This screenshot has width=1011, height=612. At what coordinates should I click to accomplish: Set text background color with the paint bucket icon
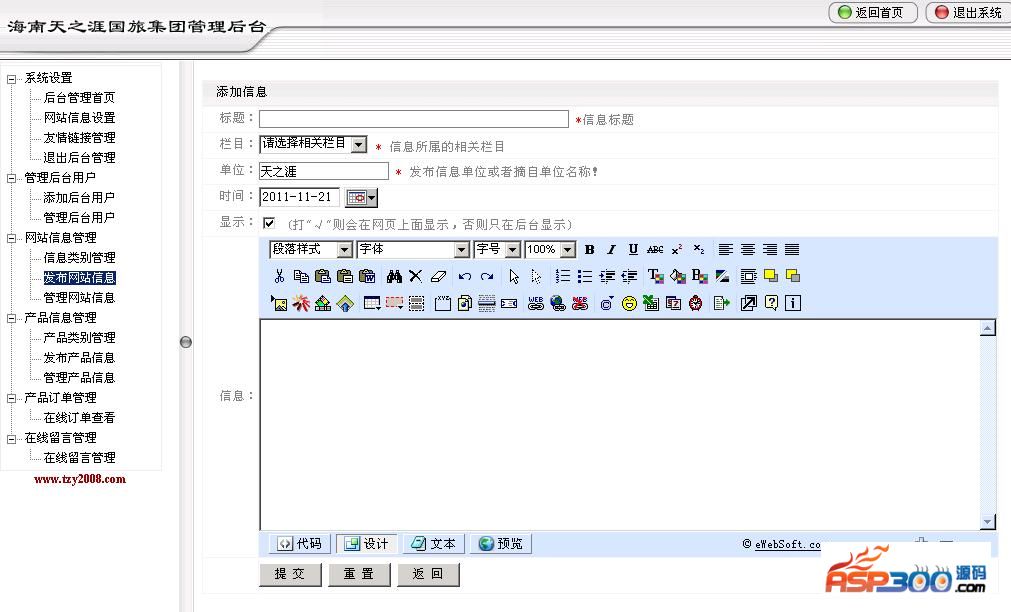click(678, 276)
